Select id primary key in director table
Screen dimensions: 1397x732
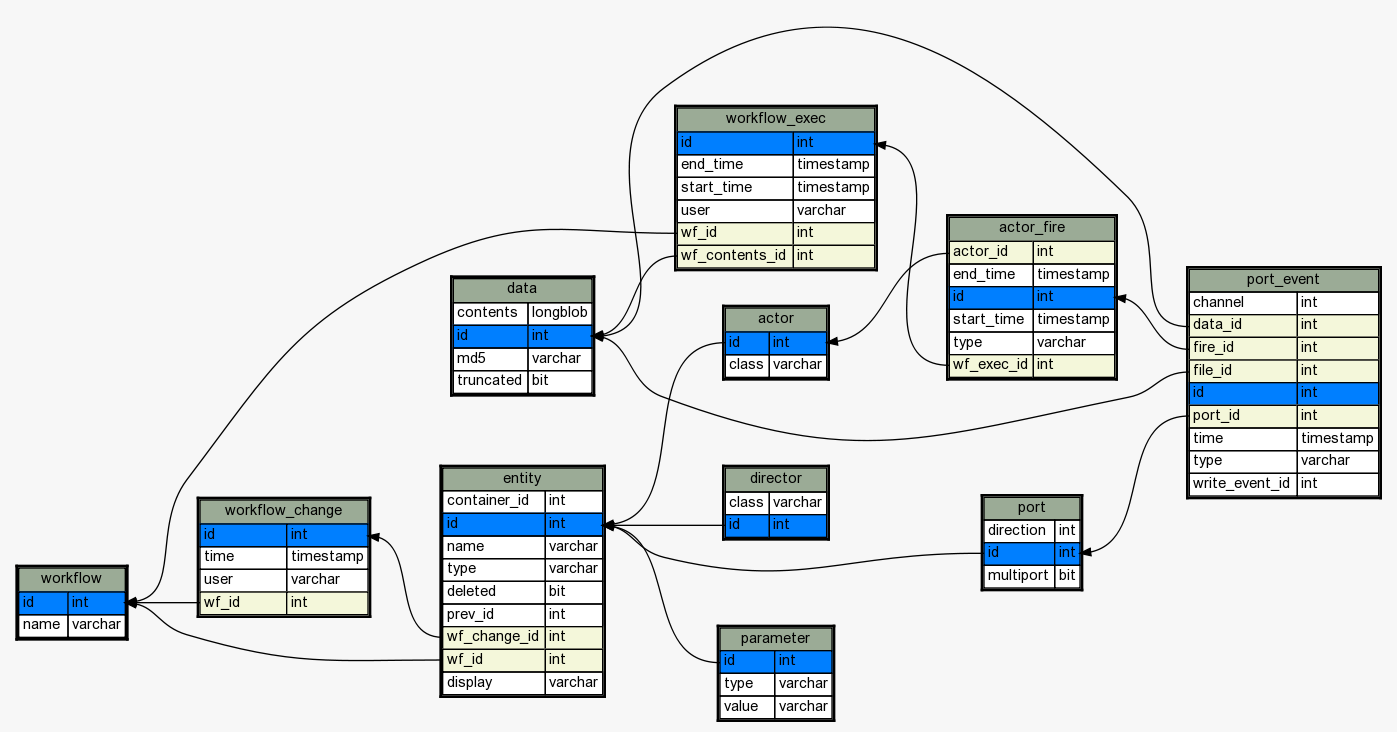pos(776,525)
